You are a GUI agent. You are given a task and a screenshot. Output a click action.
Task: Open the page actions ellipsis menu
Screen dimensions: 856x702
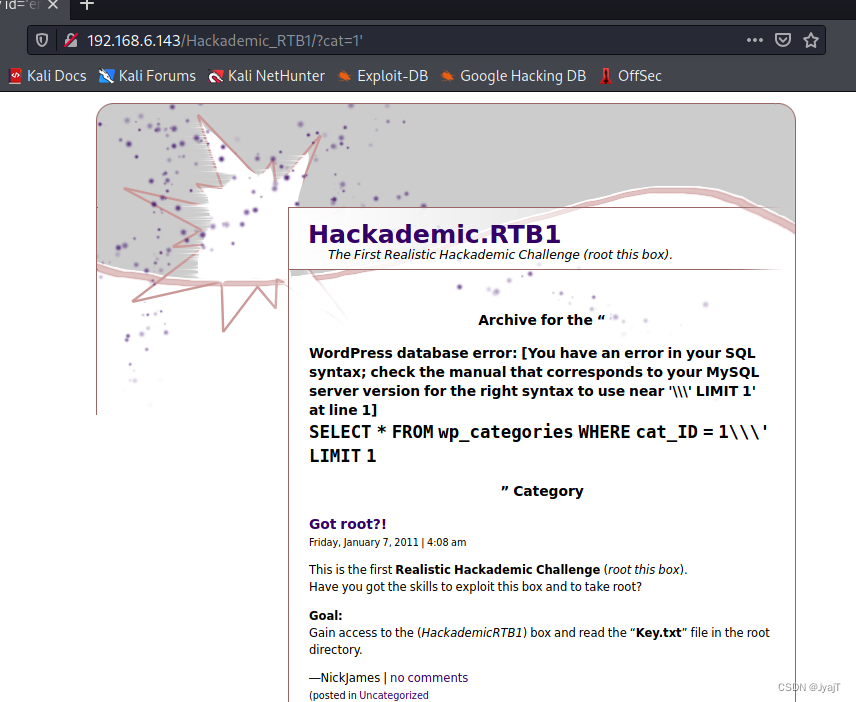pos(754,40)
